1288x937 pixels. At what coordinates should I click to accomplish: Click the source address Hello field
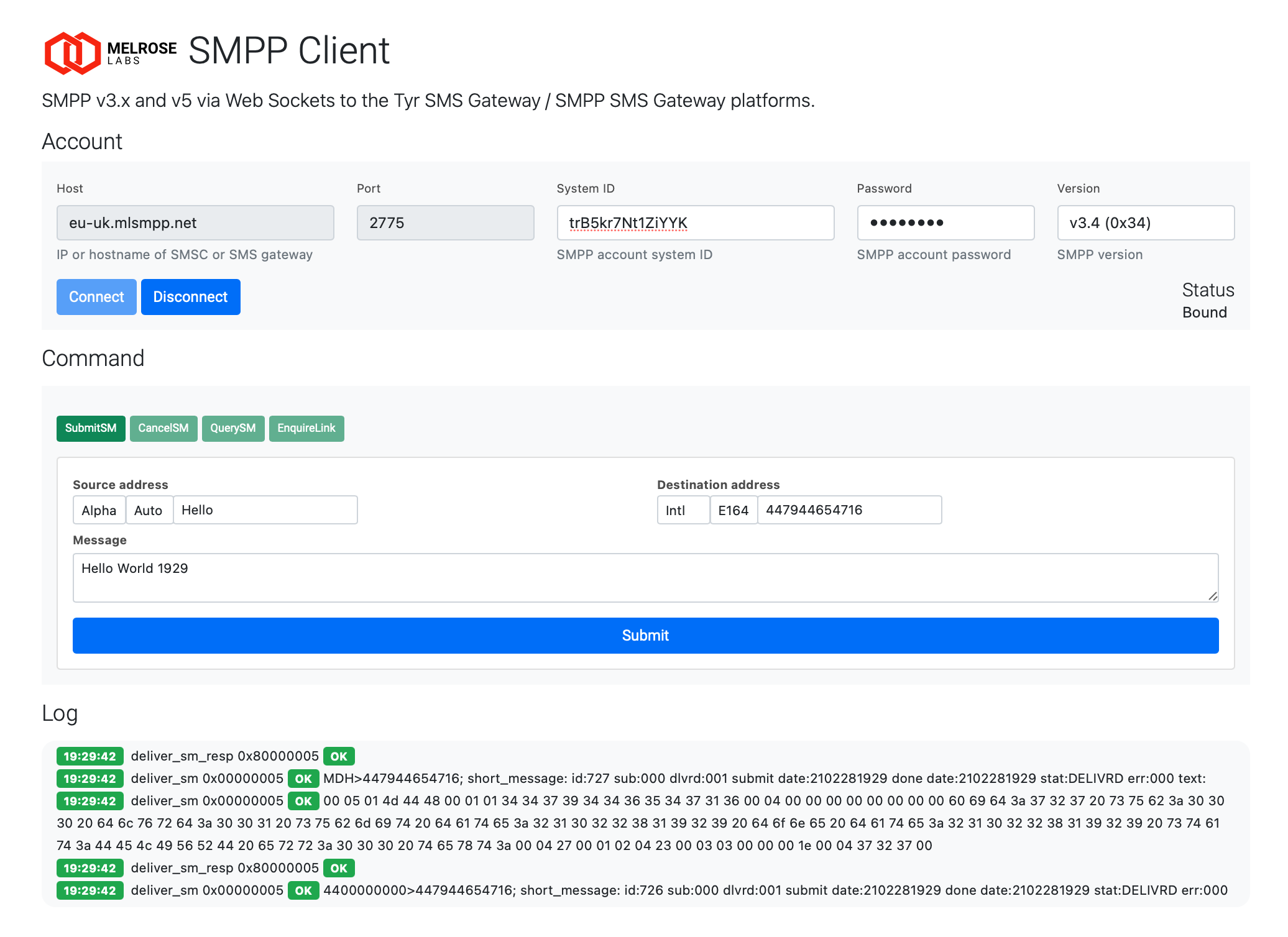pos(265,510)
